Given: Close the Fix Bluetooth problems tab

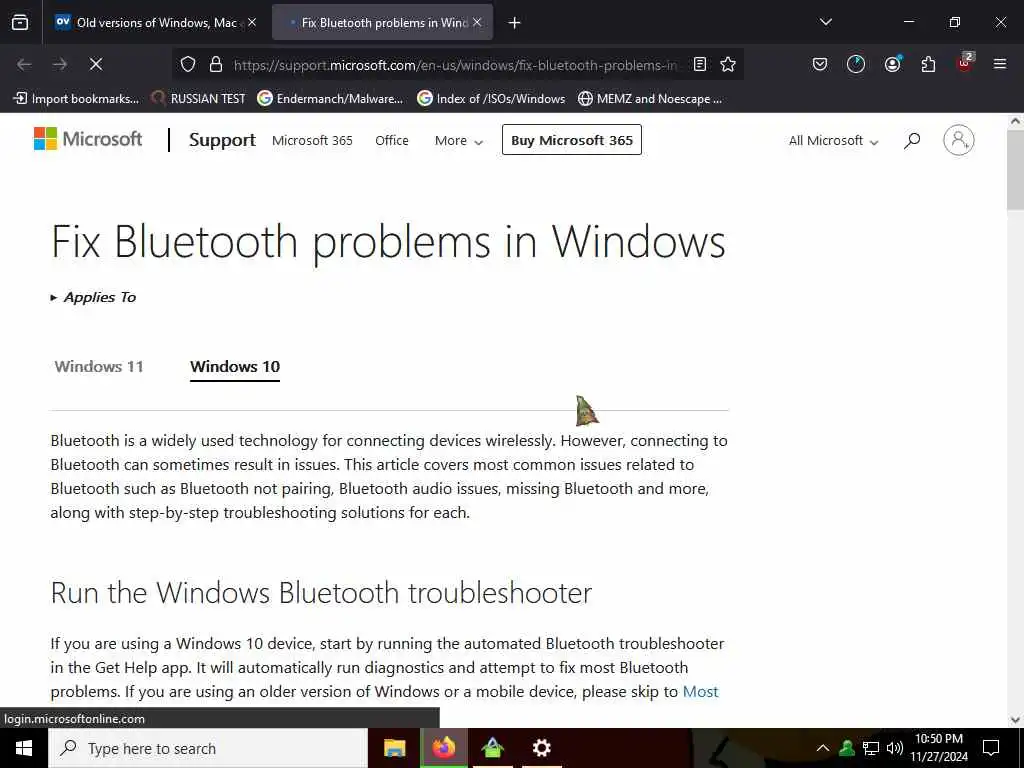Looking at the screenshot, I should (x=477, y=22).
